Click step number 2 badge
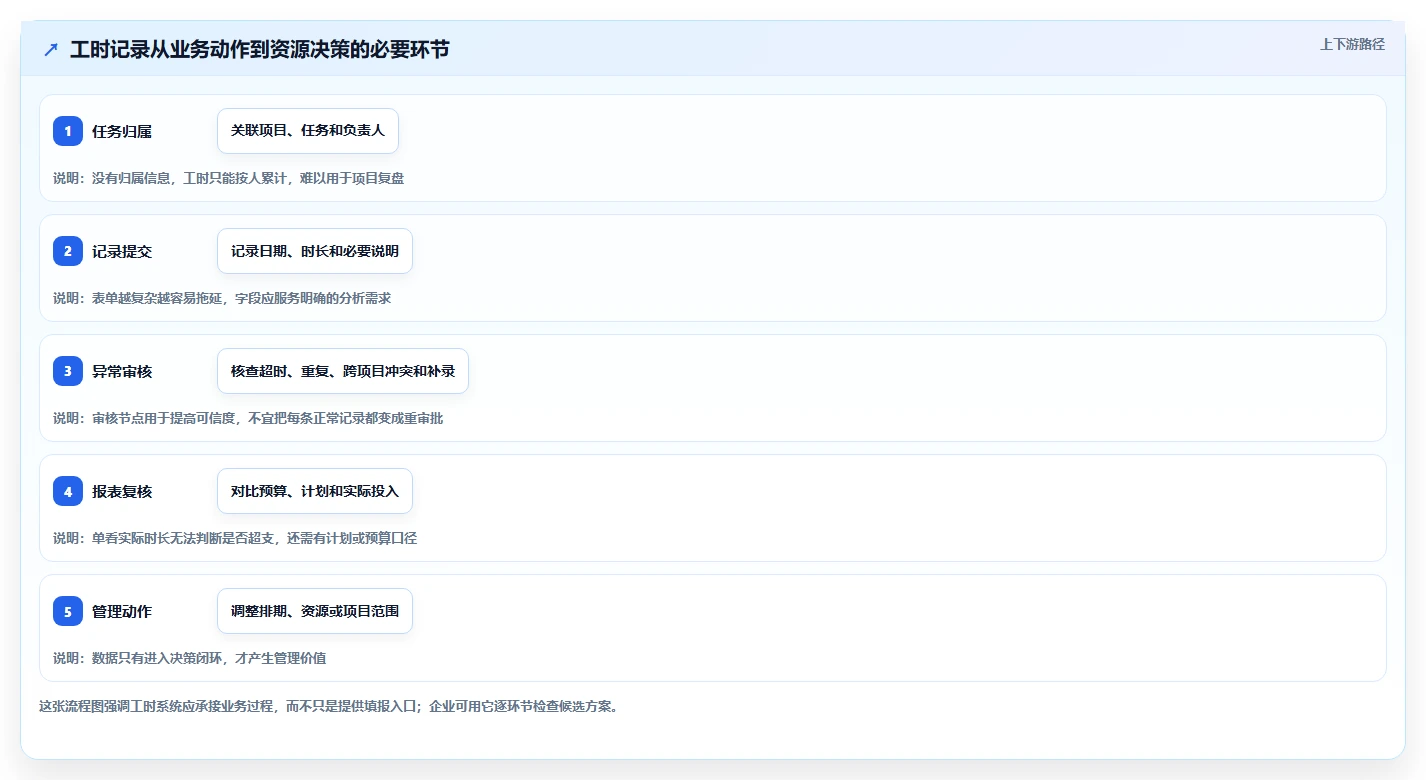The height and width of the screenshot is (780, 1426). 68,251
